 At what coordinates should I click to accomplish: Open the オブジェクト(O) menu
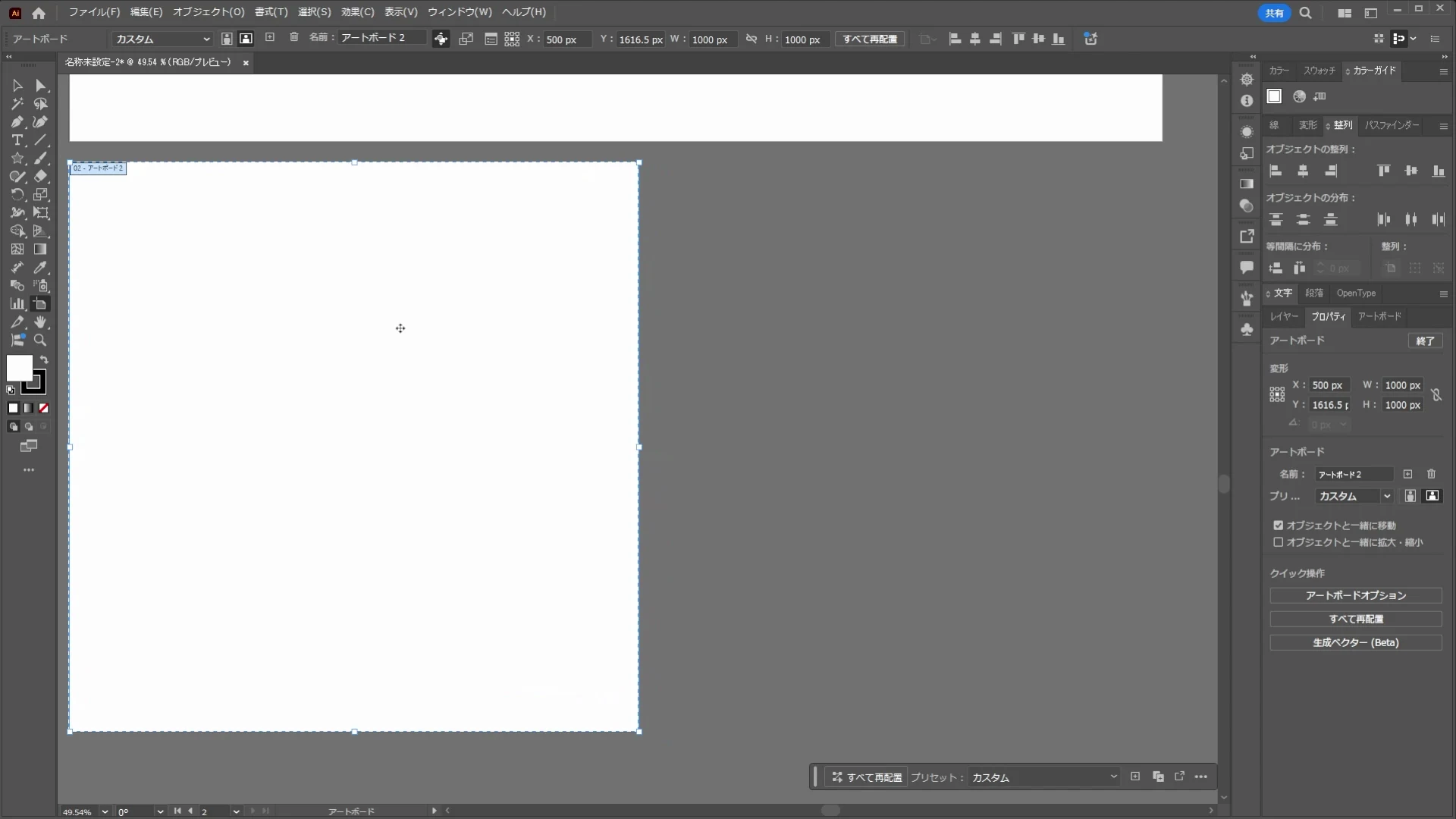(209, 12)
